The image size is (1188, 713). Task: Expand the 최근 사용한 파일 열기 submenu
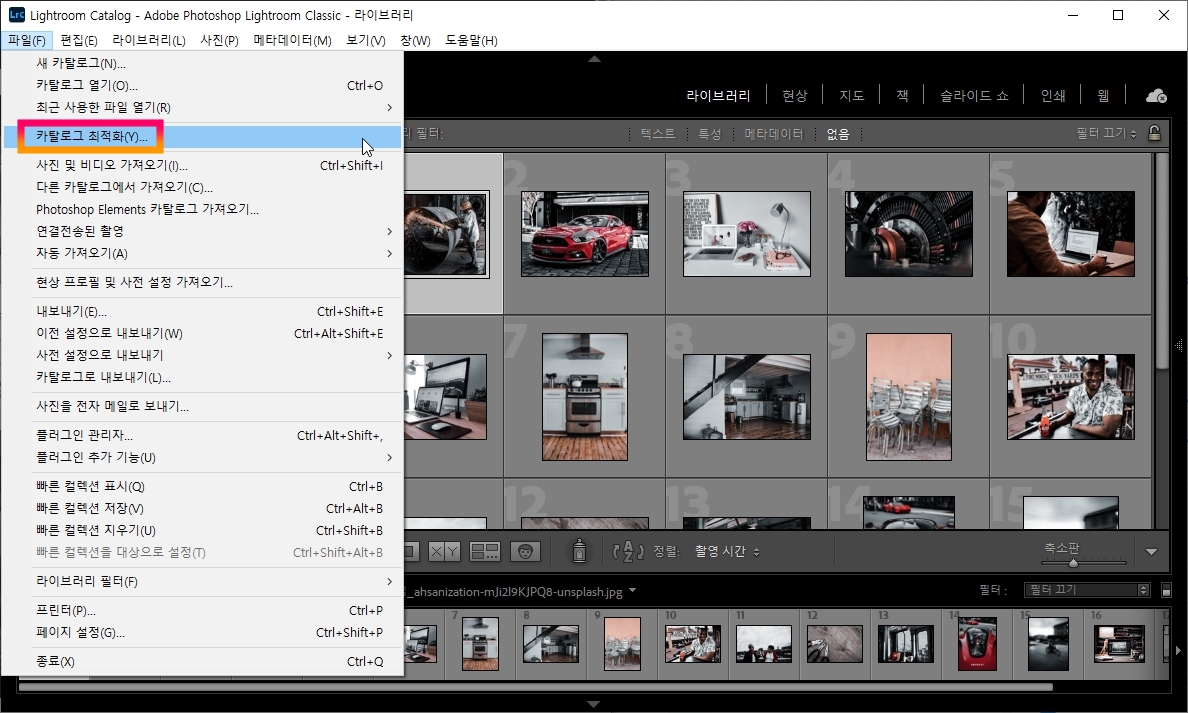[202, 108]
